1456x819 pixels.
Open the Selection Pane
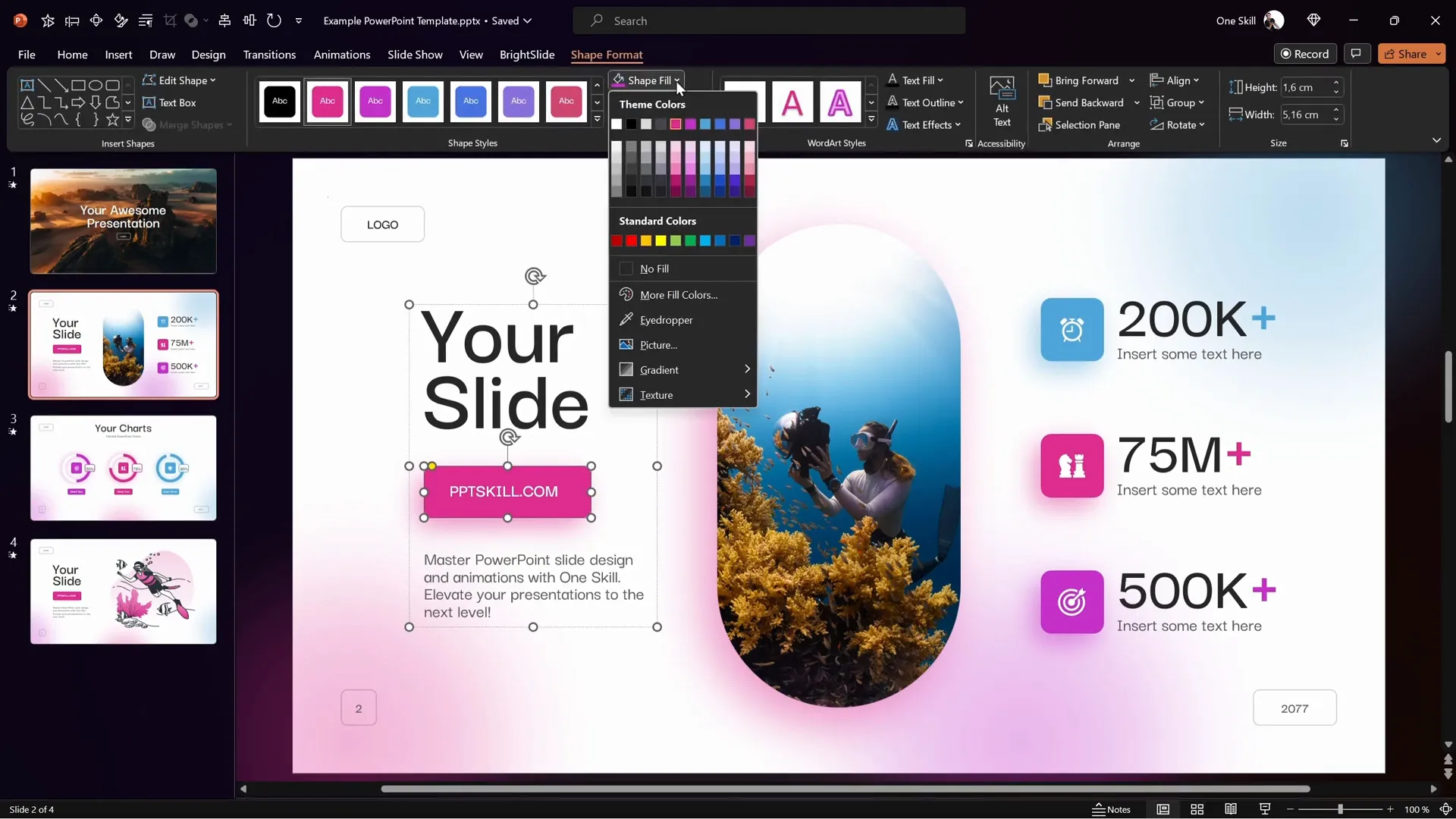tap(1079, 125)
